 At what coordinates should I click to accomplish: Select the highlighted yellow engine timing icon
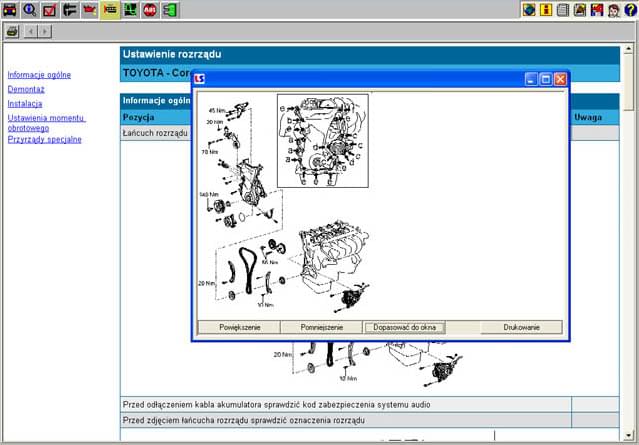pos(110,10)
